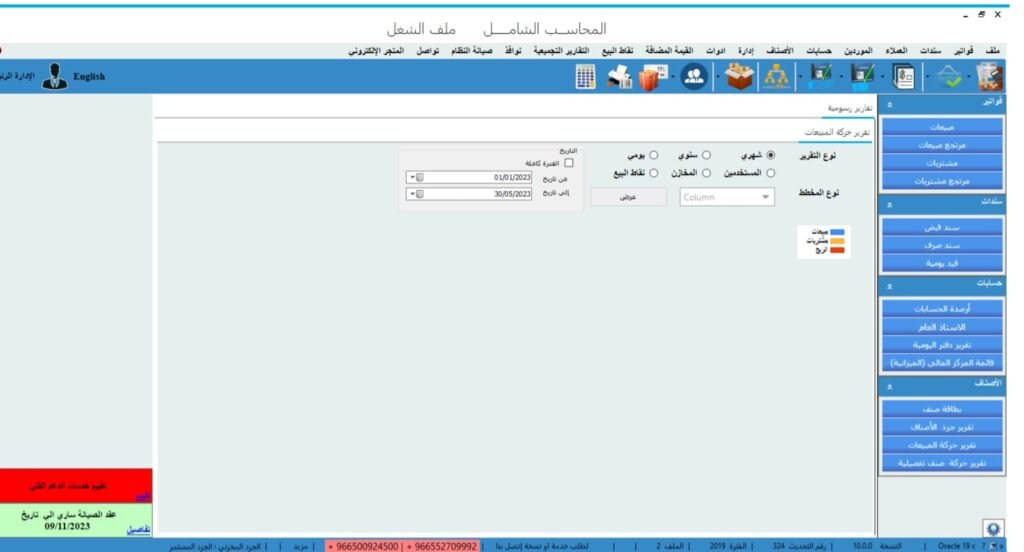Open الاستاذ العام general ledger

click(x=942, y=327)
